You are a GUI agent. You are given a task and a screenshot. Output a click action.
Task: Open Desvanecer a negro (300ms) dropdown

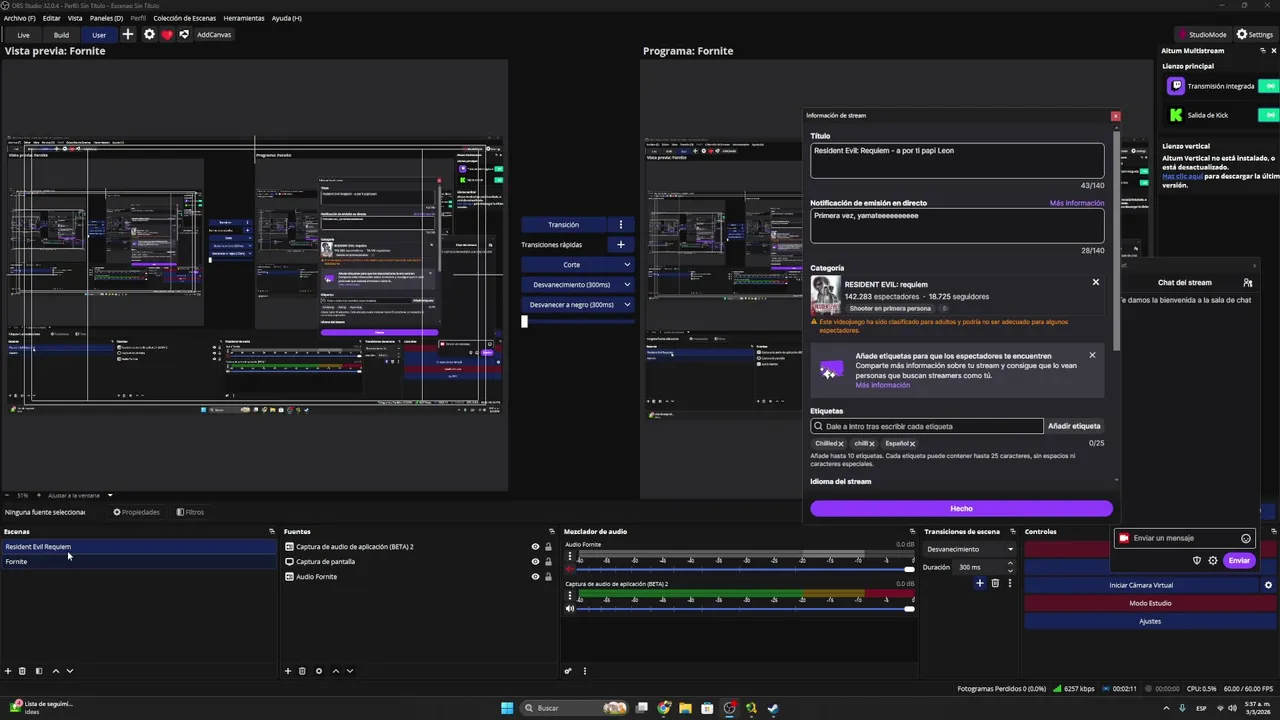[627, 304]
